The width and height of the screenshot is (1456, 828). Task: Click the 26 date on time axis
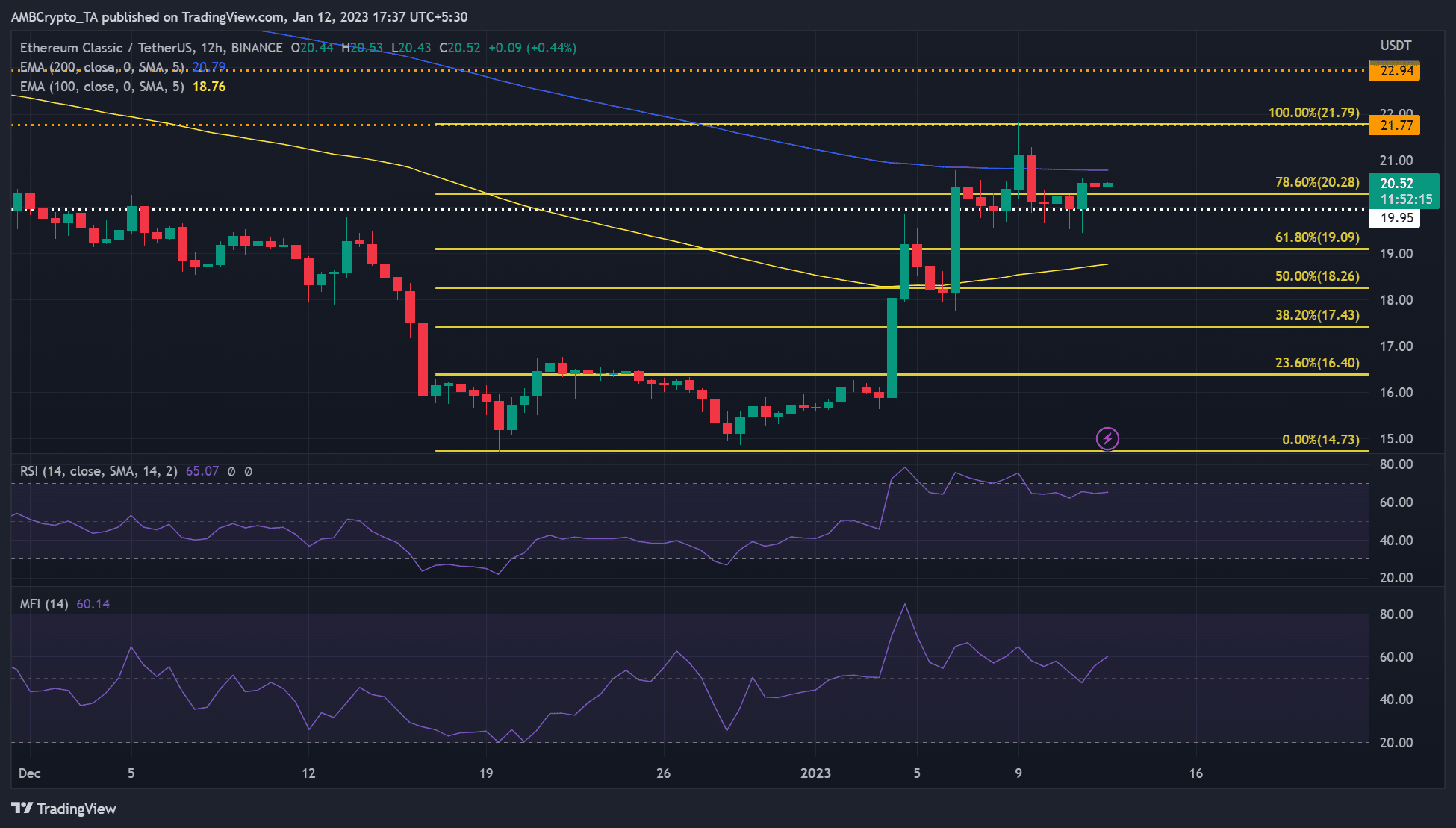click(x=663, y=773)
